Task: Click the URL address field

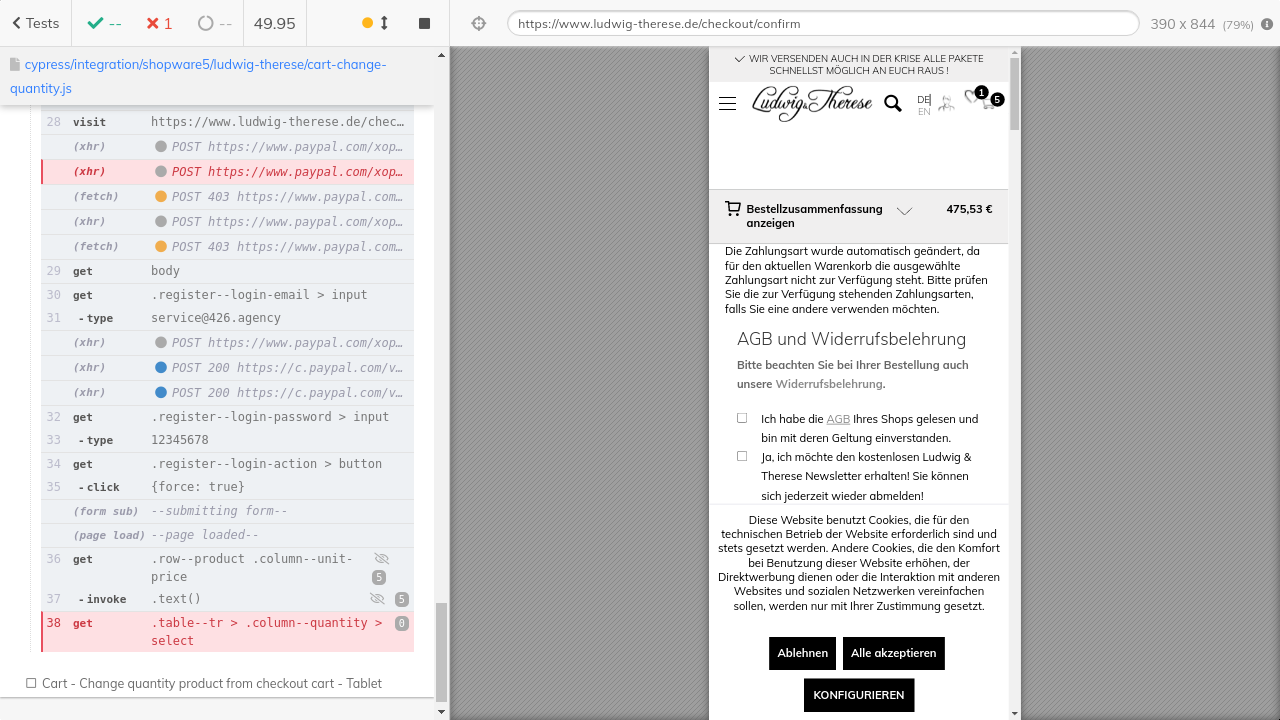Action: (822, 23)
